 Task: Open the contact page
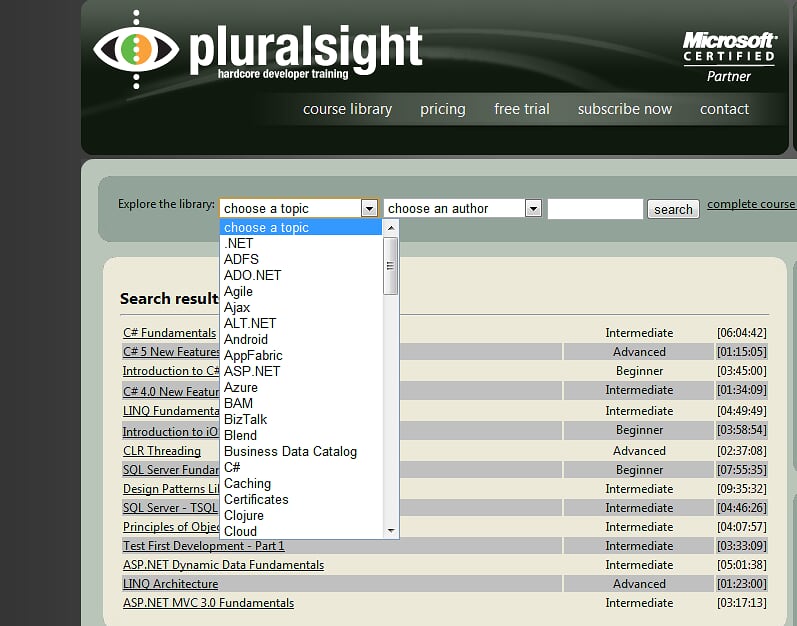(x=724, y=109)
